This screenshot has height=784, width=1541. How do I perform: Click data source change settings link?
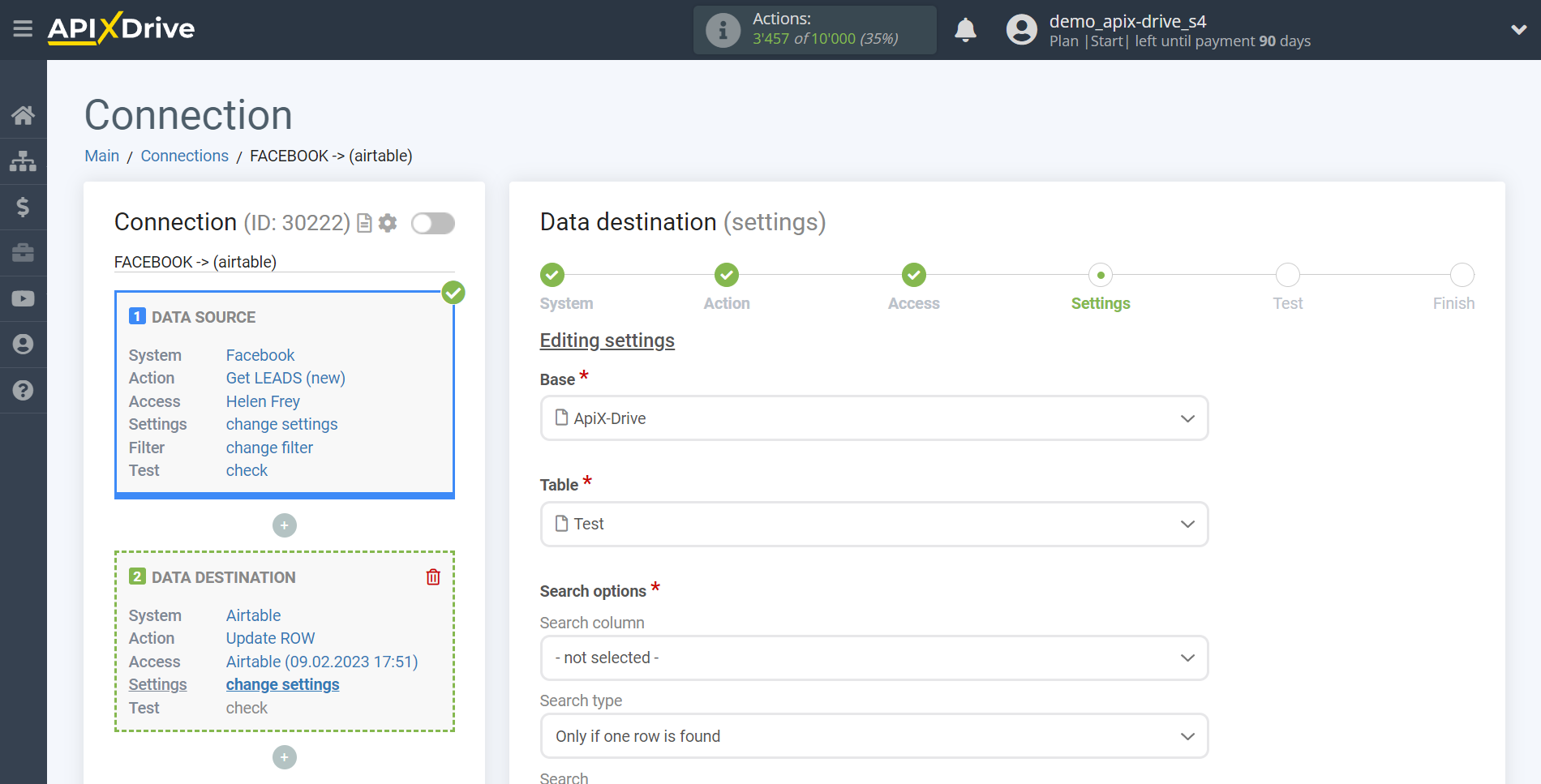281,424
